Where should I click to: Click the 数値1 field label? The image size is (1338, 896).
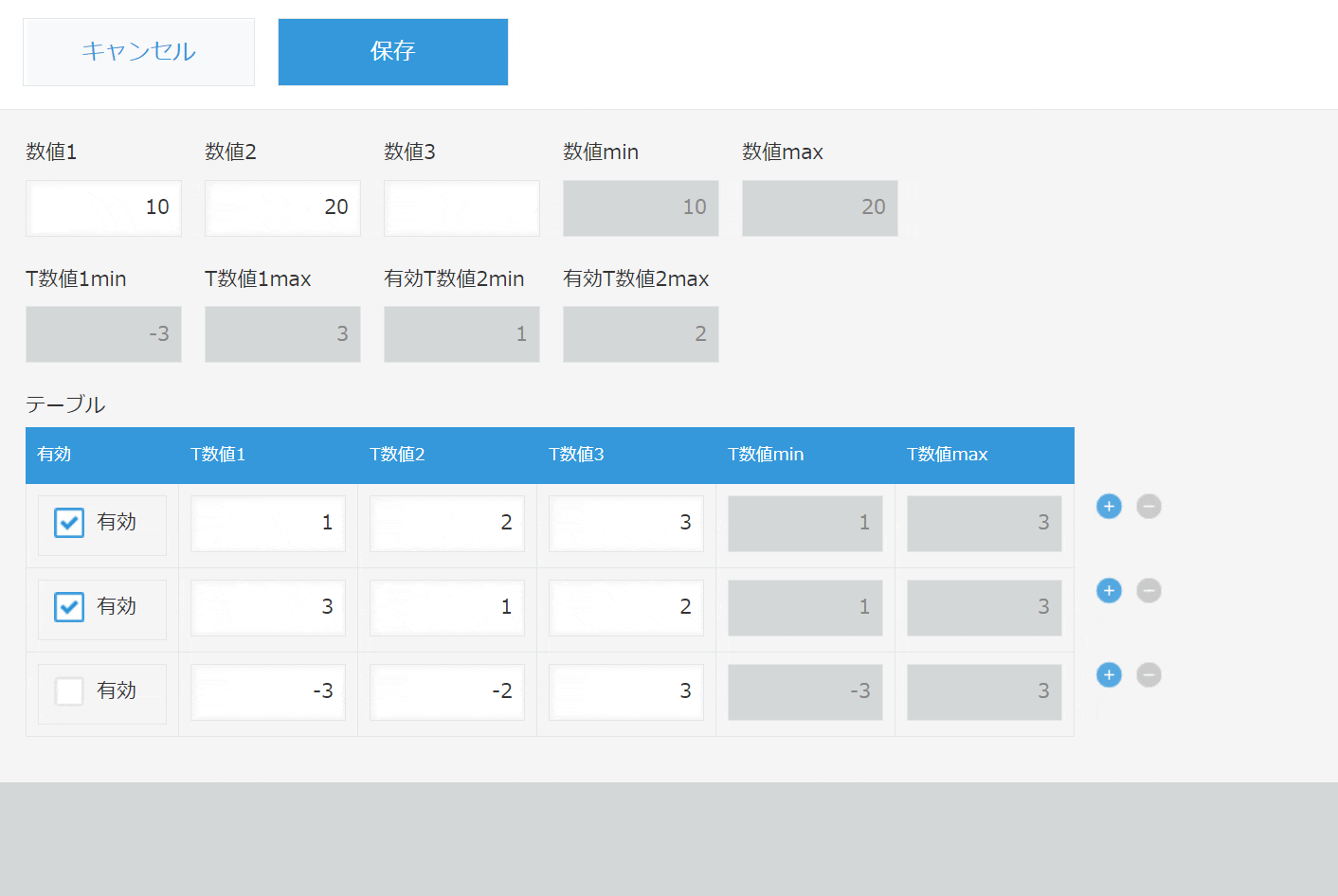(x=51, y=152)
